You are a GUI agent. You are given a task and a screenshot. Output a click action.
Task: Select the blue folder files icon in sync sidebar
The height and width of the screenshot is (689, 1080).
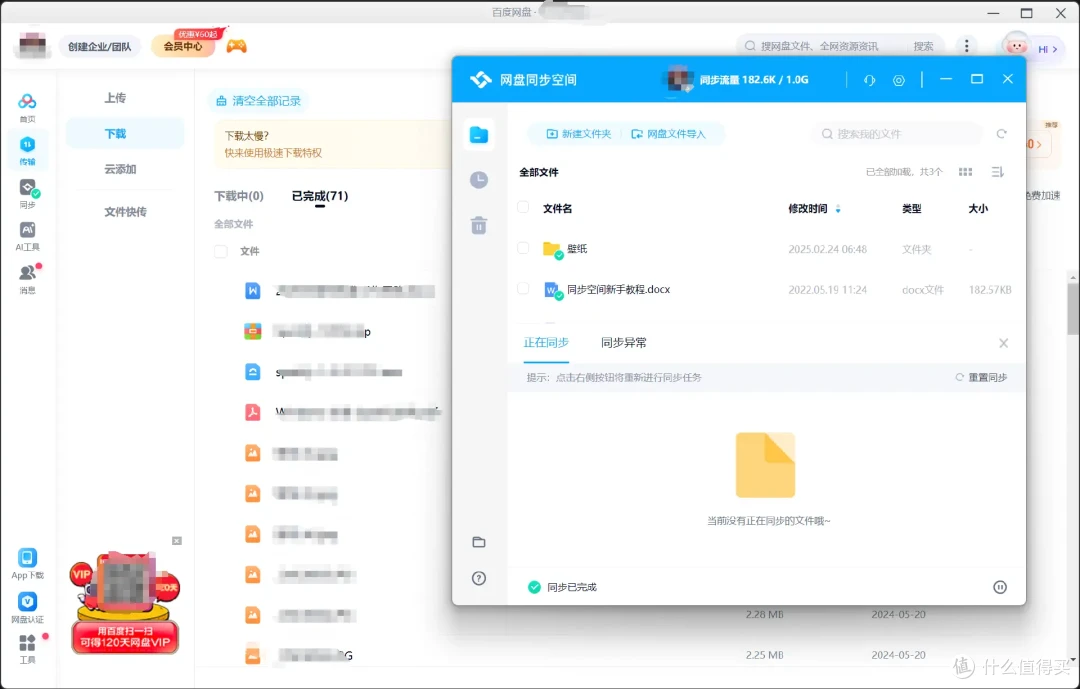point(479,135)
